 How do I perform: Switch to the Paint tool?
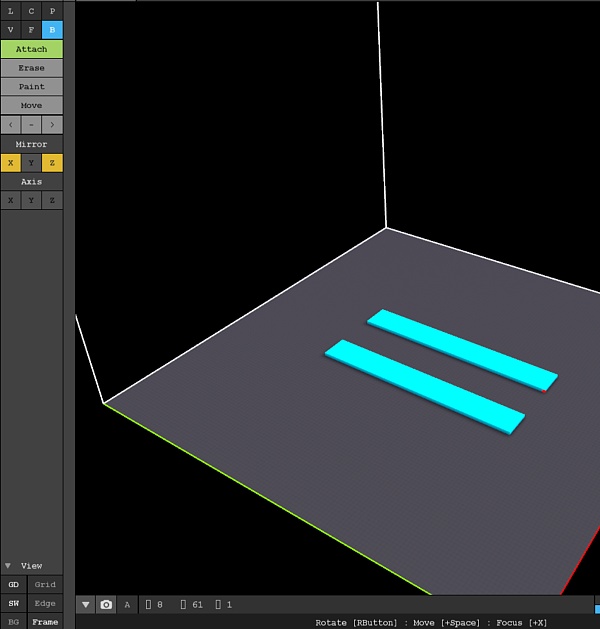(x=31, y=87)
